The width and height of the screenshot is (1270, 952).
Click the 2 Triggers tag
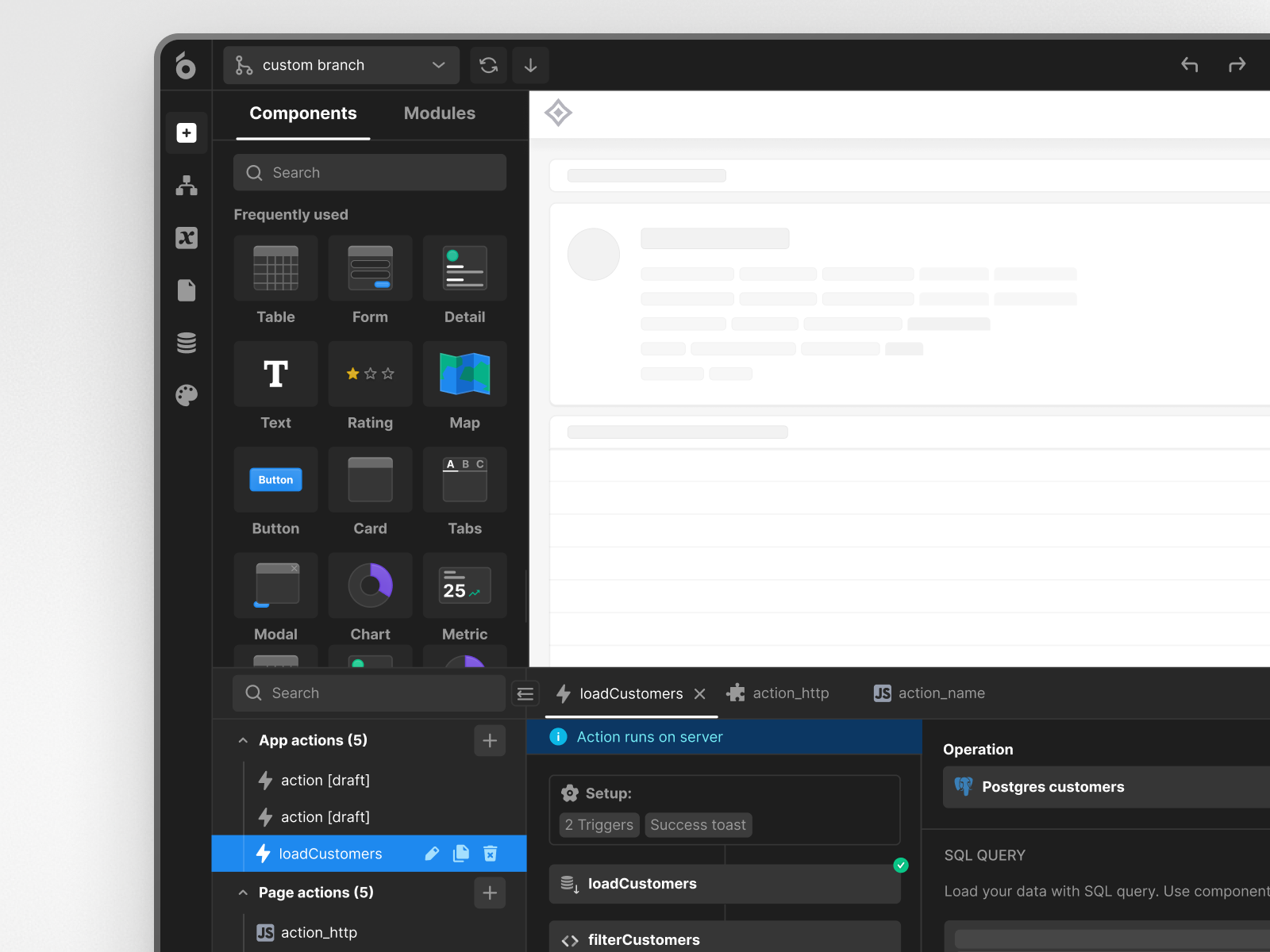(x=599, y=825)
